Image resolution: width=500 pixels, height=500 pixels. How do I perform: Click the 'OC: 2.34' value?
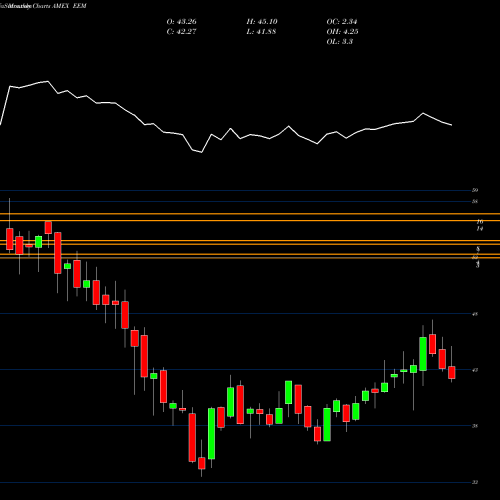point(342,22)
